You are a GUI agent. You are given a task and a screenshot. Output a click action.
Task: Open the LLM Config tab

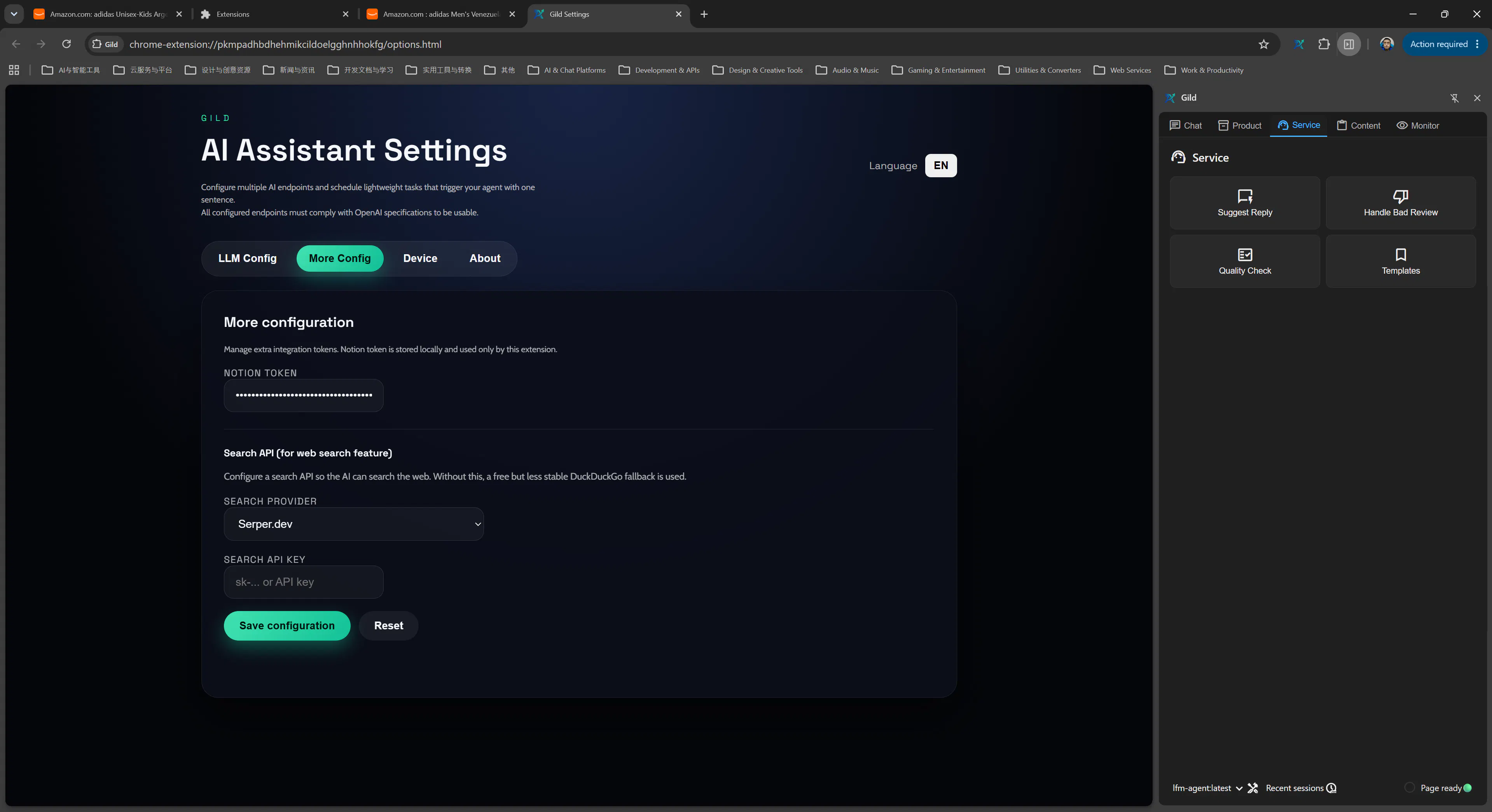247,258
